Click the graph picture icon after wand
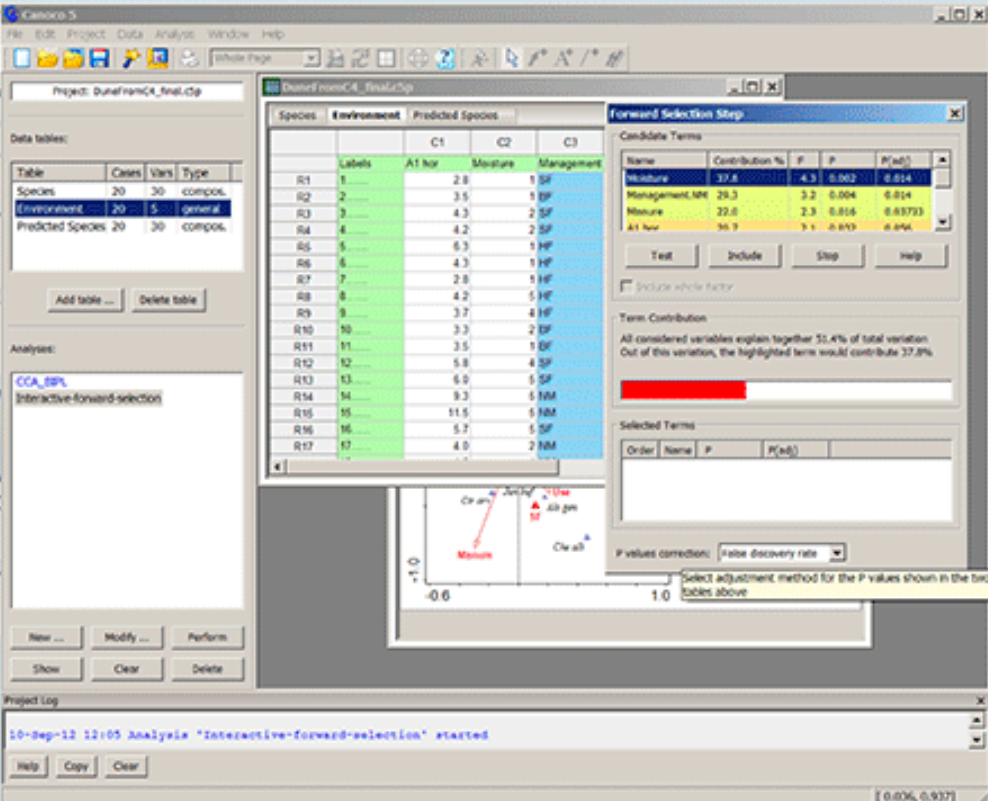The image size is (988, 801). coord(158,58)
